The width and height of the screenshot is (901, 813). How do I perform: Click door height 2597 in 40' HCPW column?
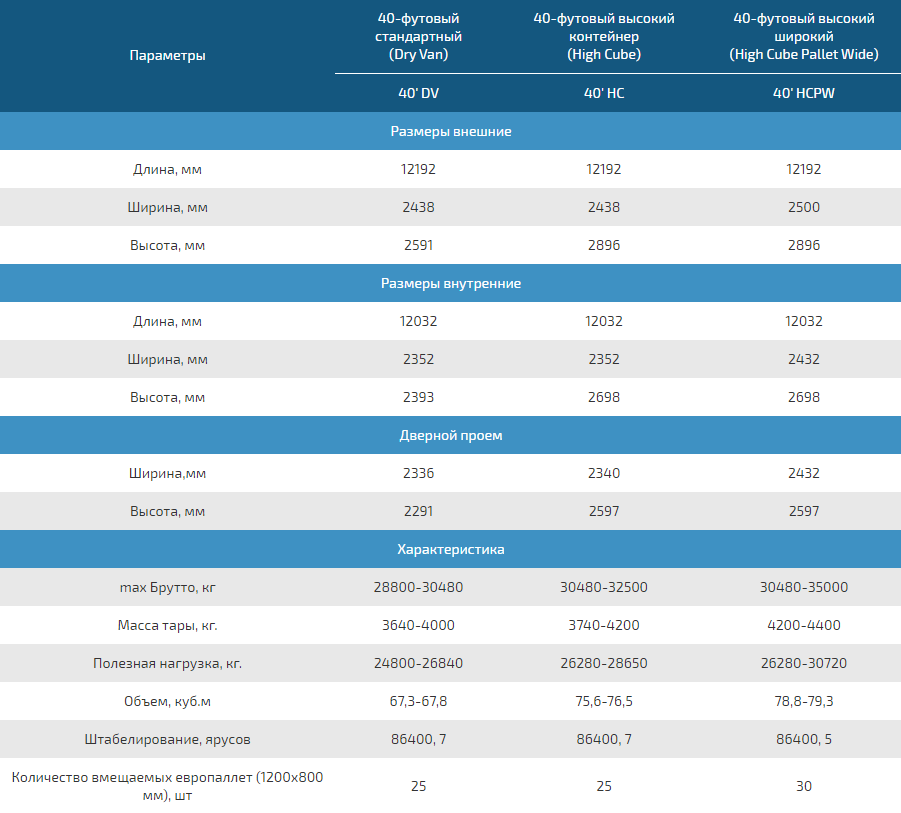click(804, 511)
